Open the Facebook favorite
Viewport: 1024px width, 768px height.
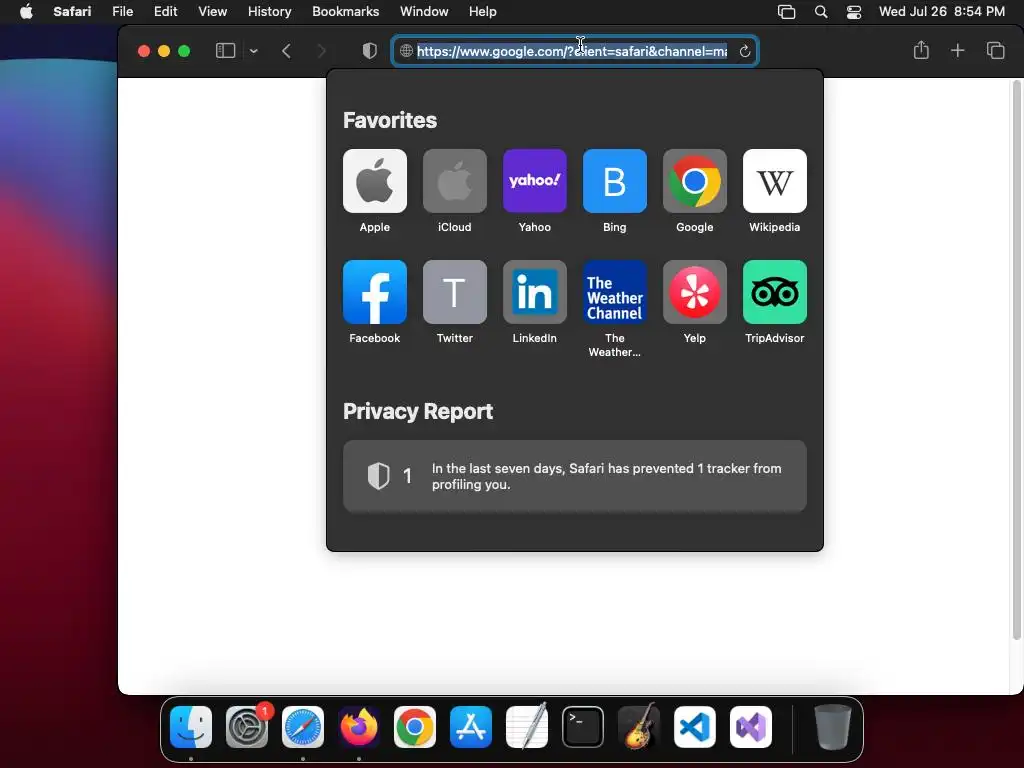(374, 292)
